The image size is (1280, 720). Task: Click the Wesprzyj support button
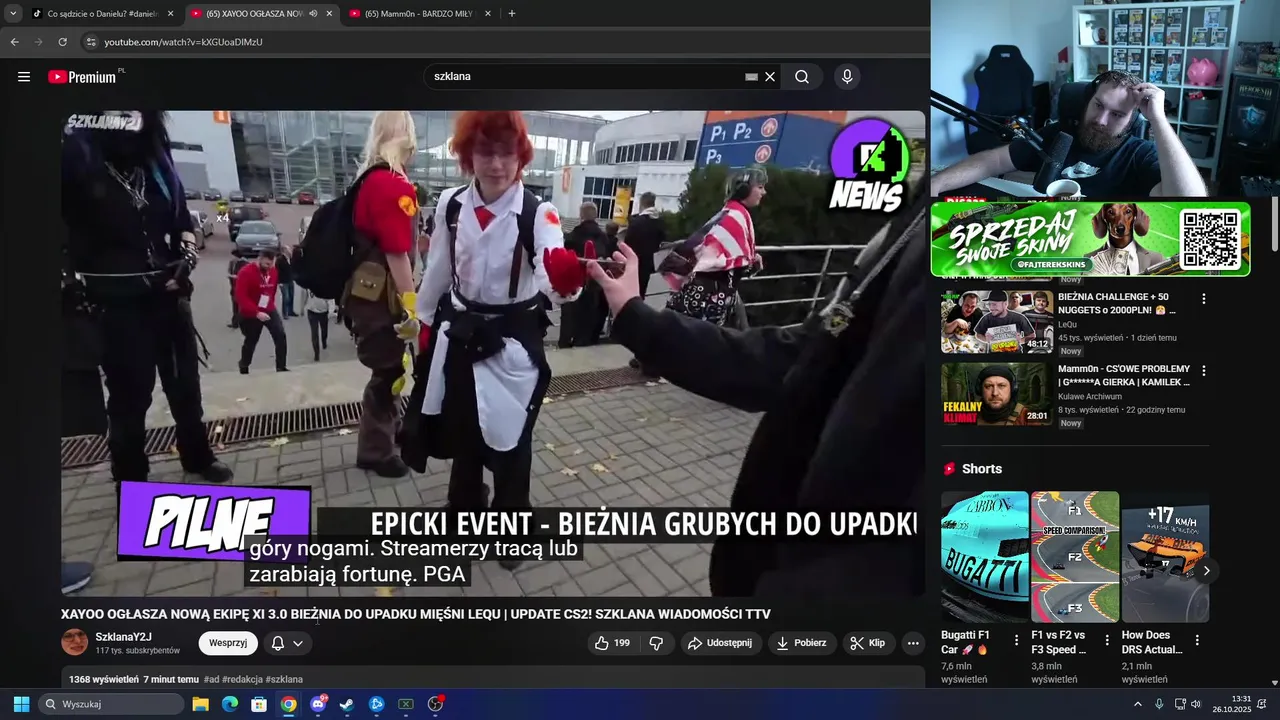pos(228,643)
